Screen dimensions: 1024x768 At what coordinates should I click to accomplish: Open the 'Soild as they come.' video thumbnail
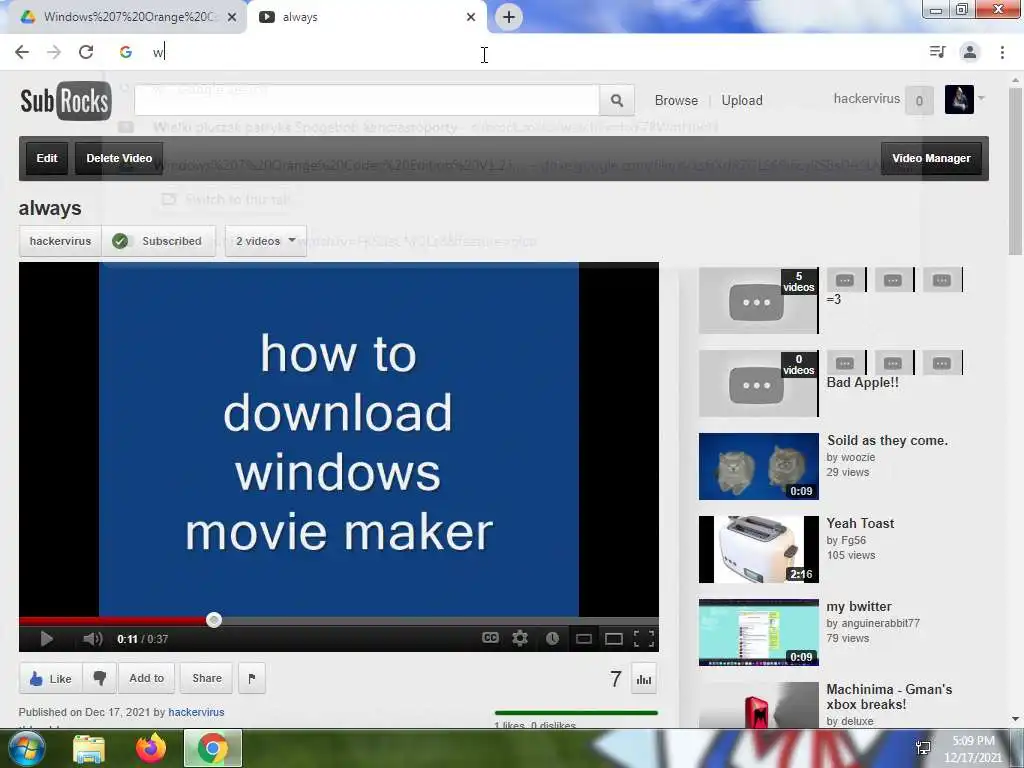pos(759,466)
